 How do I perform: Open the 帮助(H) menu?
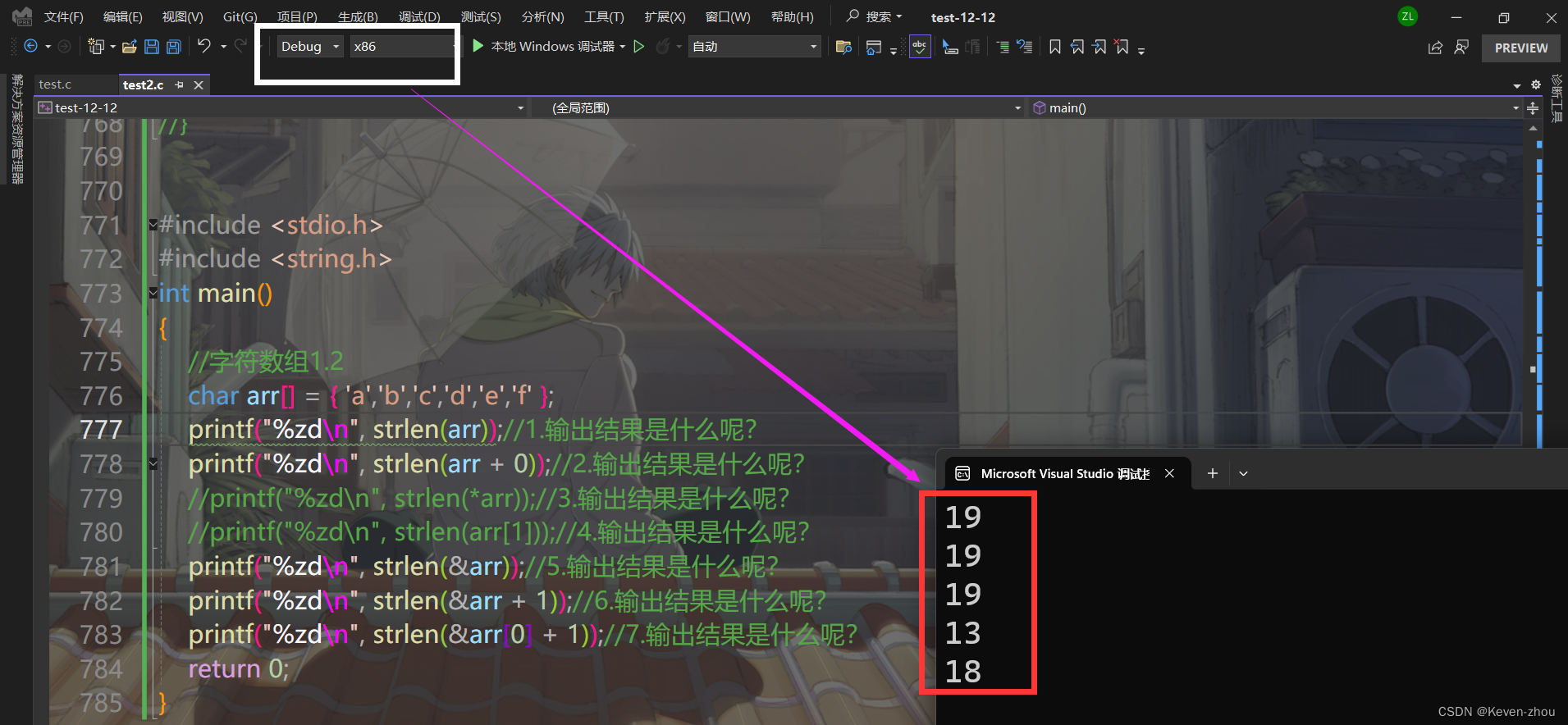(792, 16)
